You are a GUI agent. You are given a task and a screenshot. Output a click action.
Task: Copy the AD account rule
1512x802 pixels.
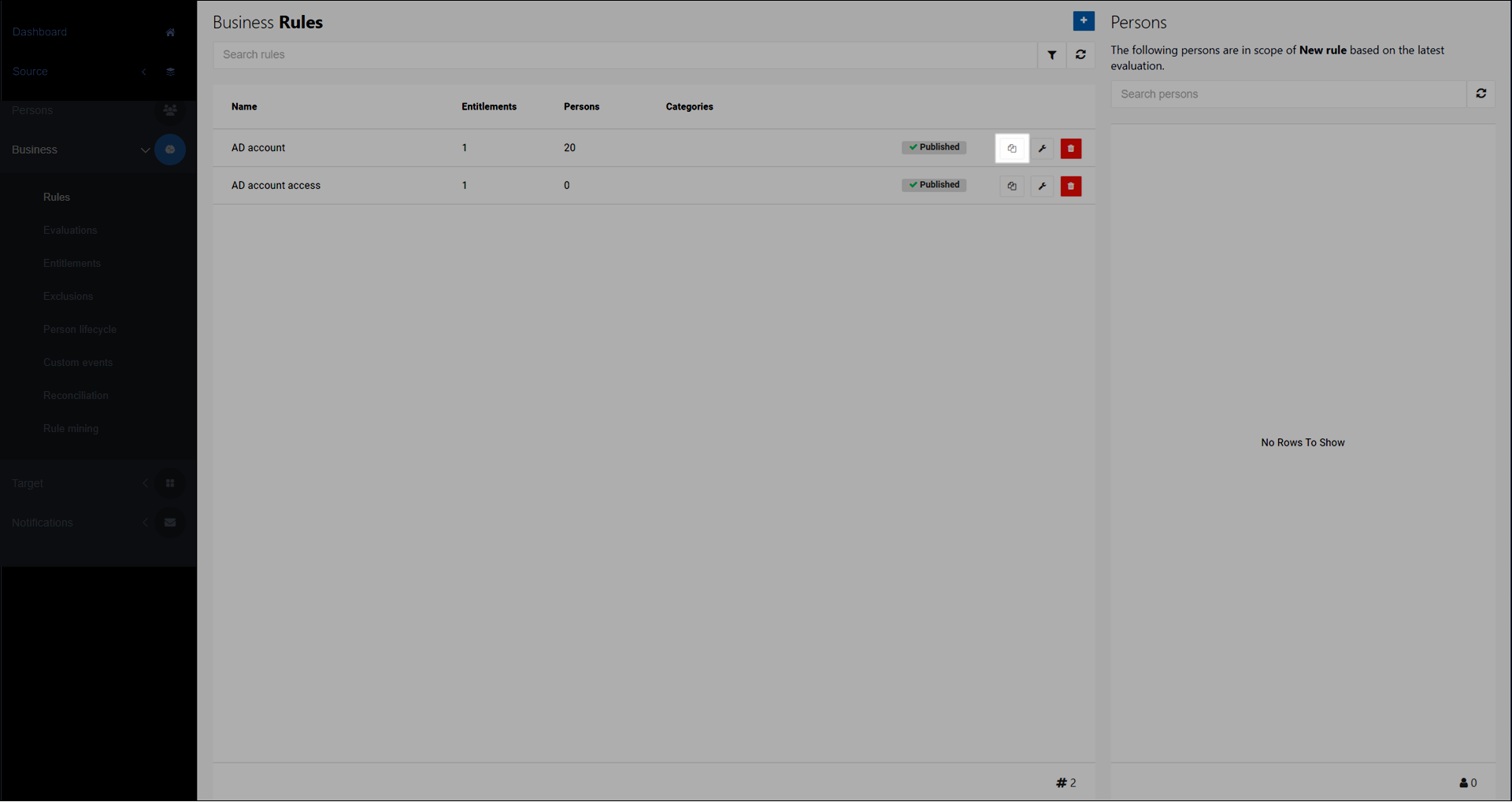point(1012,149)
